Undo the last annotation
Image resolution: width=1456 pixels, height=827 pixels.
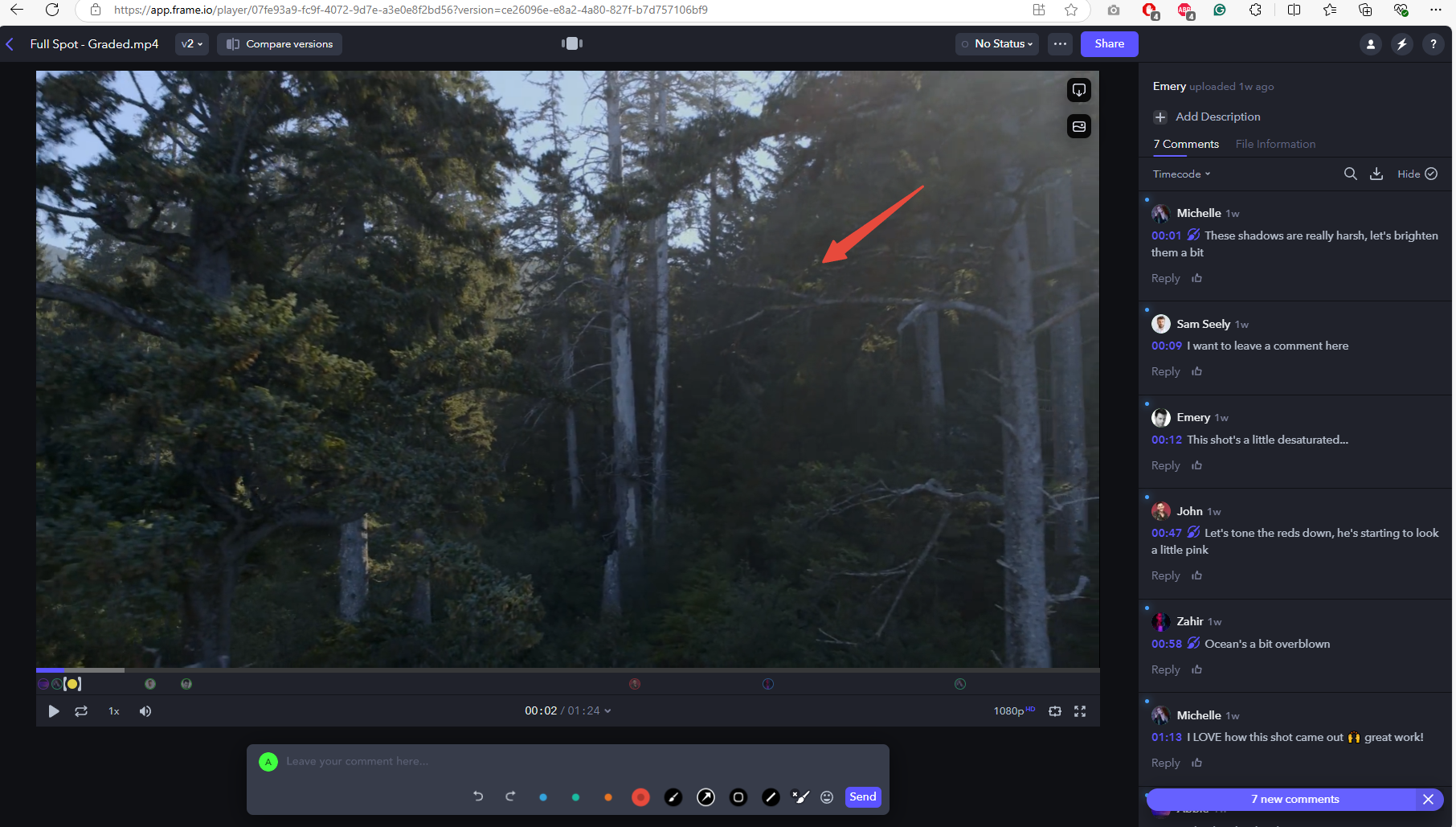[478, 796]
